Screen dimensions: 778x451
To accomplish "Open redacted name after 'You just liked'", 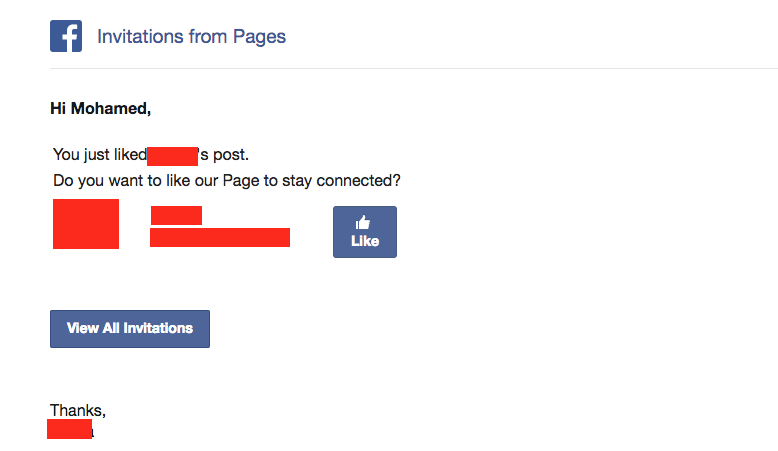I will [x=173, y=156].
